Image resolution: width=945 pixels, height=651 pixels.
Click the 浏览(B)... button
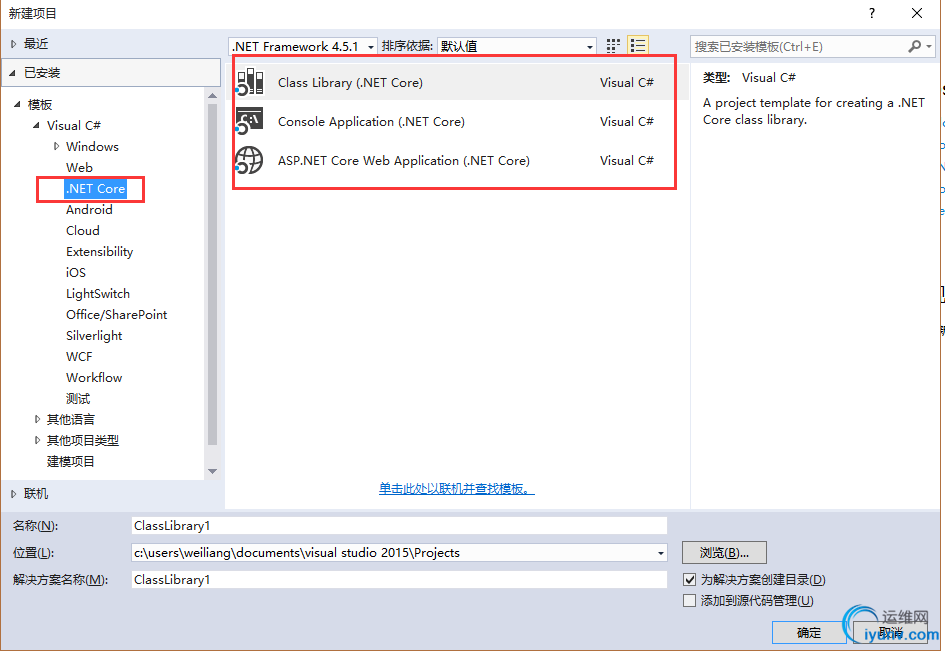click(x=724, y=553)
